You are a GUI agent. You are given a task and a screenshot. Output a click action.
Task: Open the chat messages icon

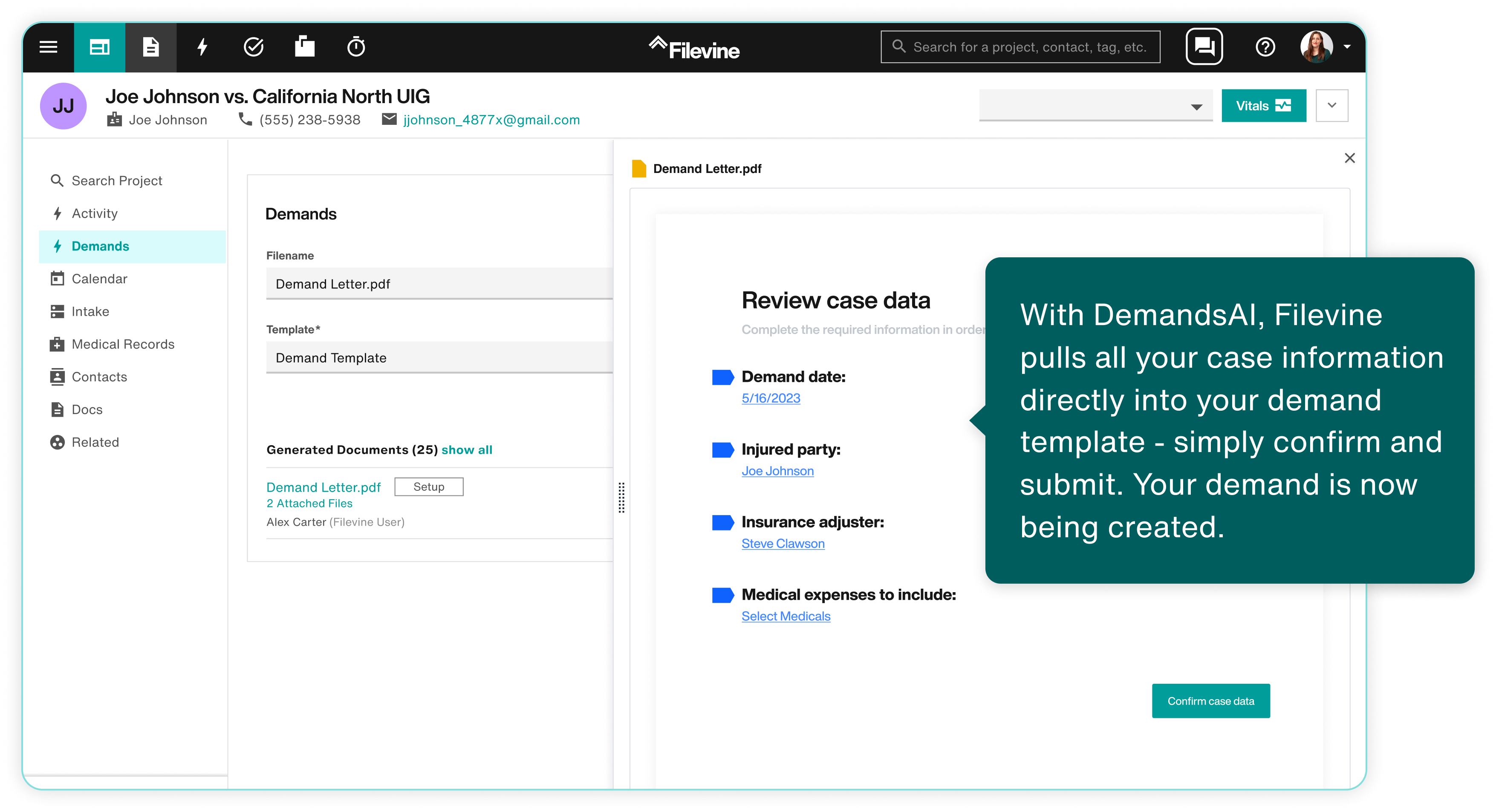coord(1204,46)
